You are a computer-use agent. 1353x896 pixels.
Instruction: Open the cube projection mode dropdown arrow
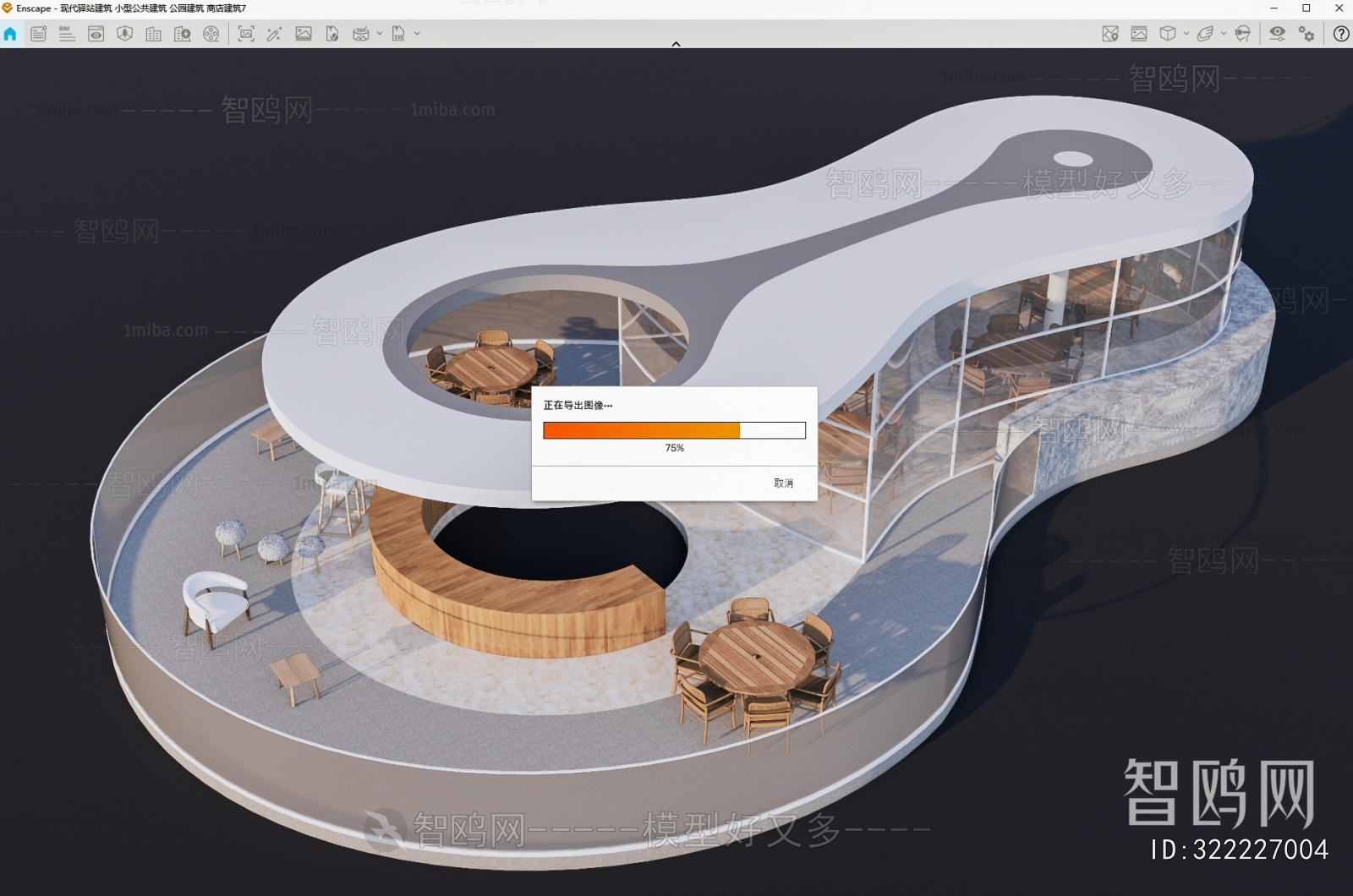[1186, 34]
